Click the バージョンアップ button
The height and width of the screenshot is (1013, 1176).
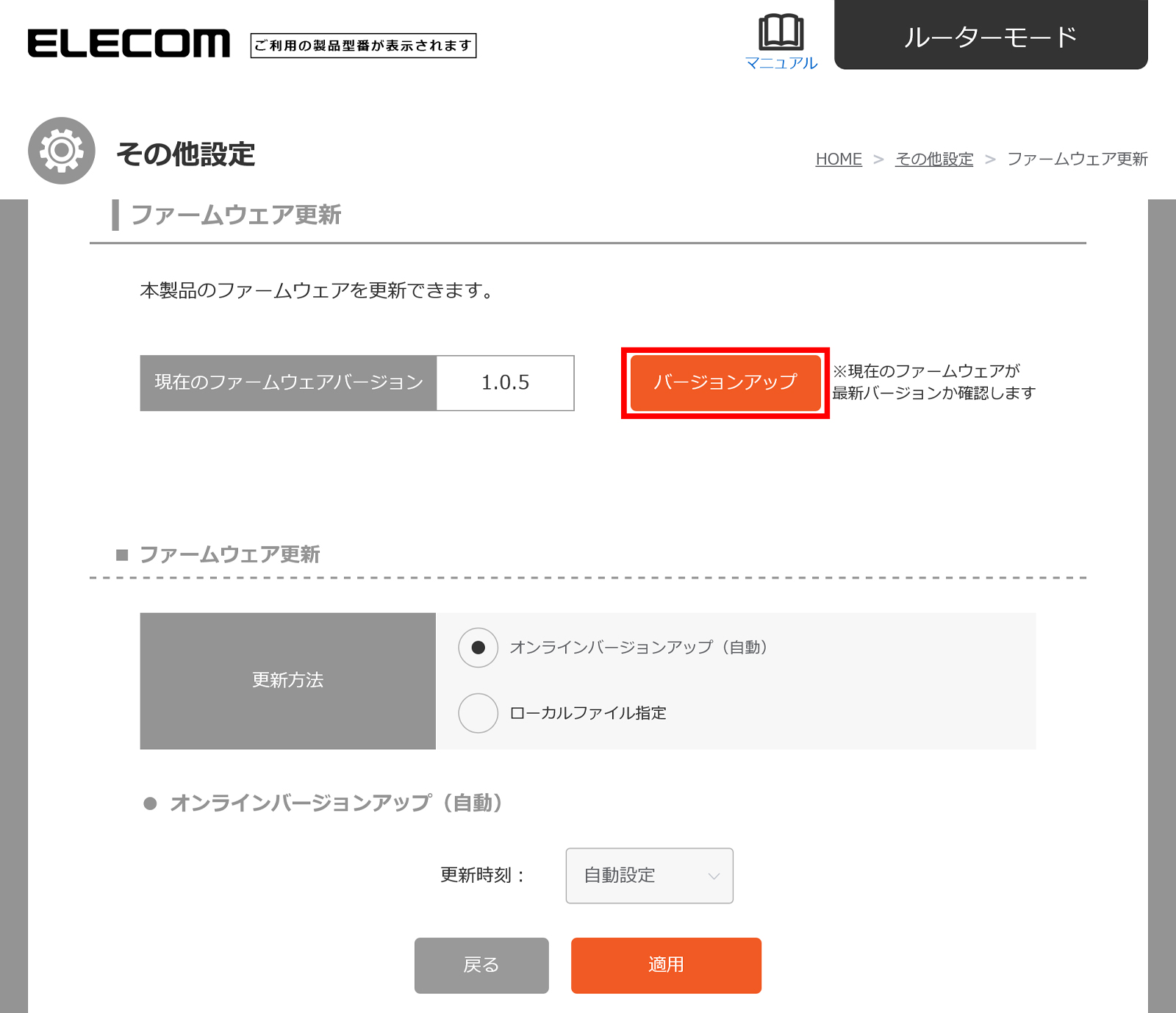(725, 383)
